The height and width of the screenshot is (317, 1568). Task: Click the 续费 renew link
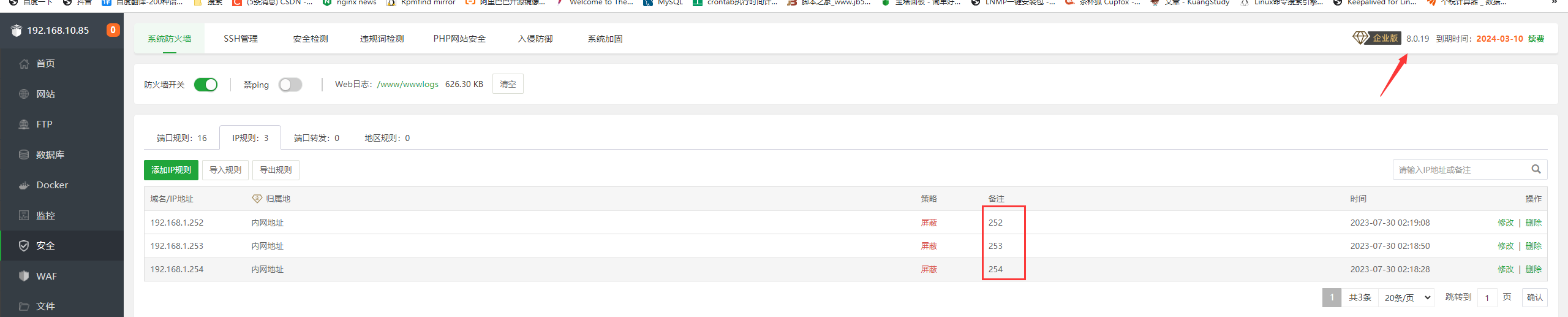tap(1536, 39)
